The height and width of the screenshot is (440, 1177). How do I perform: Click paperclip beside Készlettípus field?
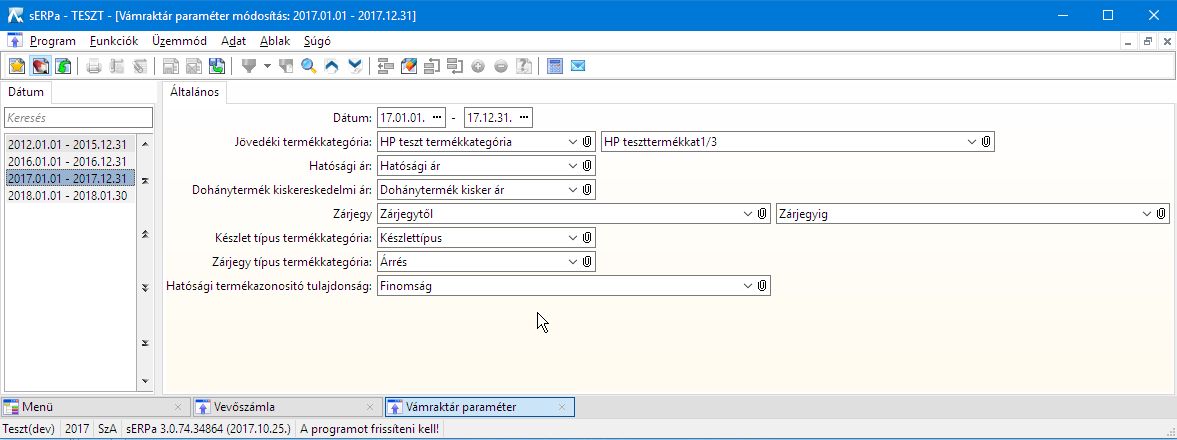(x=588, y=238)
